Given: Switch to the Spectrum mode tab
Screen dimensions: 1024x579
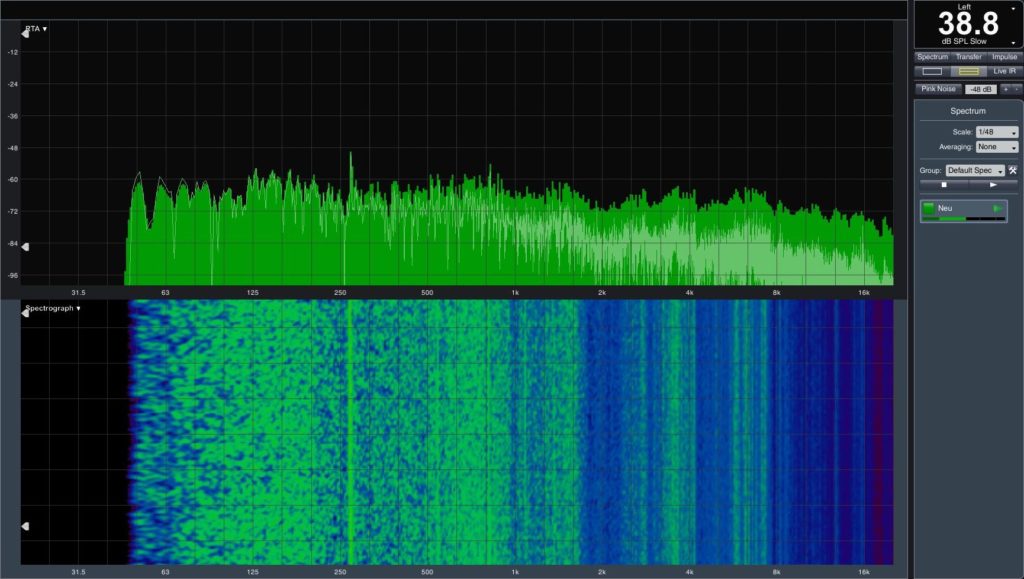Looking at the screenshot, I should tap(932, 57).
